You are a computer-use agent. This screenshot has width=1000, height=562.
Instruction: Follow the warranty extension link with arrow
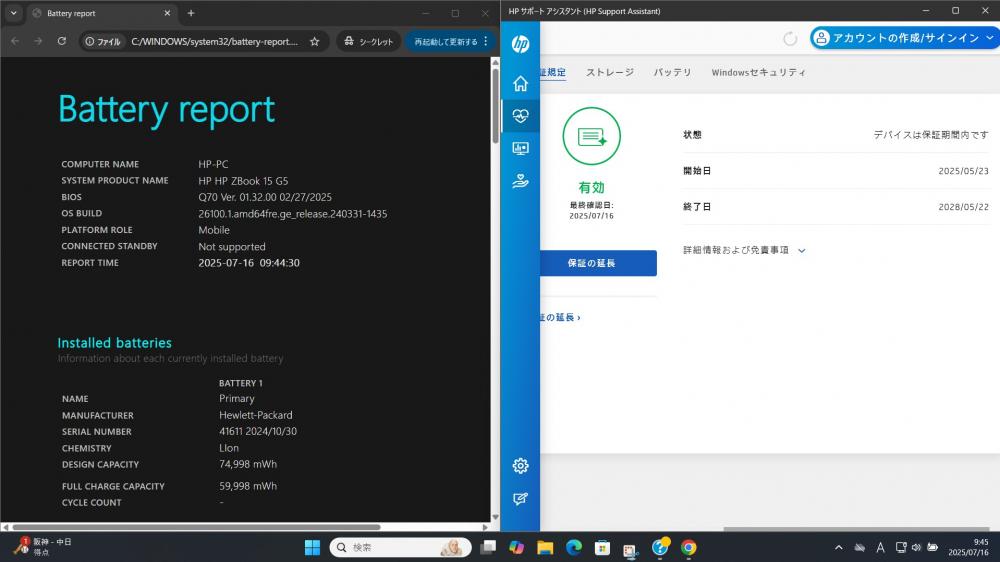[560, 317]
